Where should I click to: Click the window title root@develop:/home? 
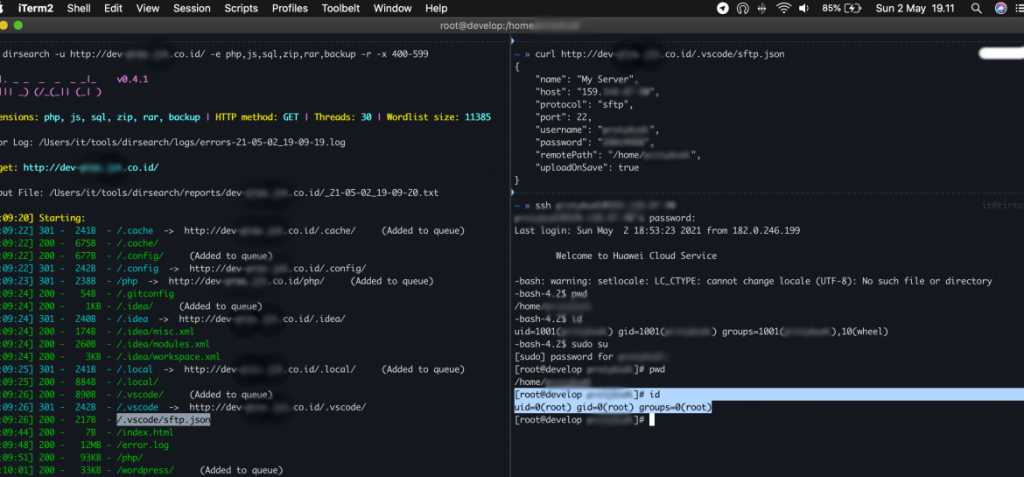(x=510, y=25)
